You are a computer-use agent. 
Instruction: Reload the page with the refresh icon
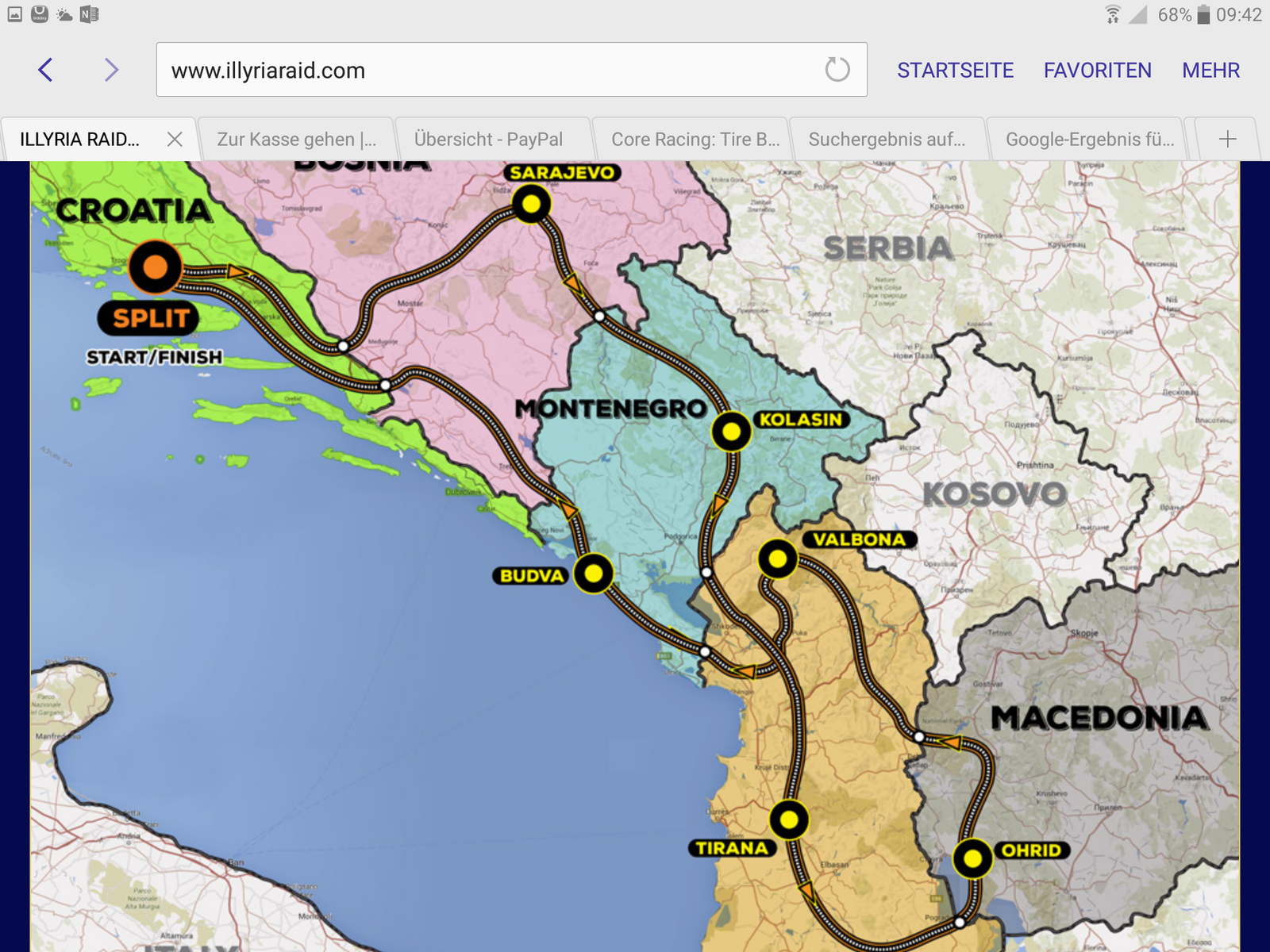837,70
